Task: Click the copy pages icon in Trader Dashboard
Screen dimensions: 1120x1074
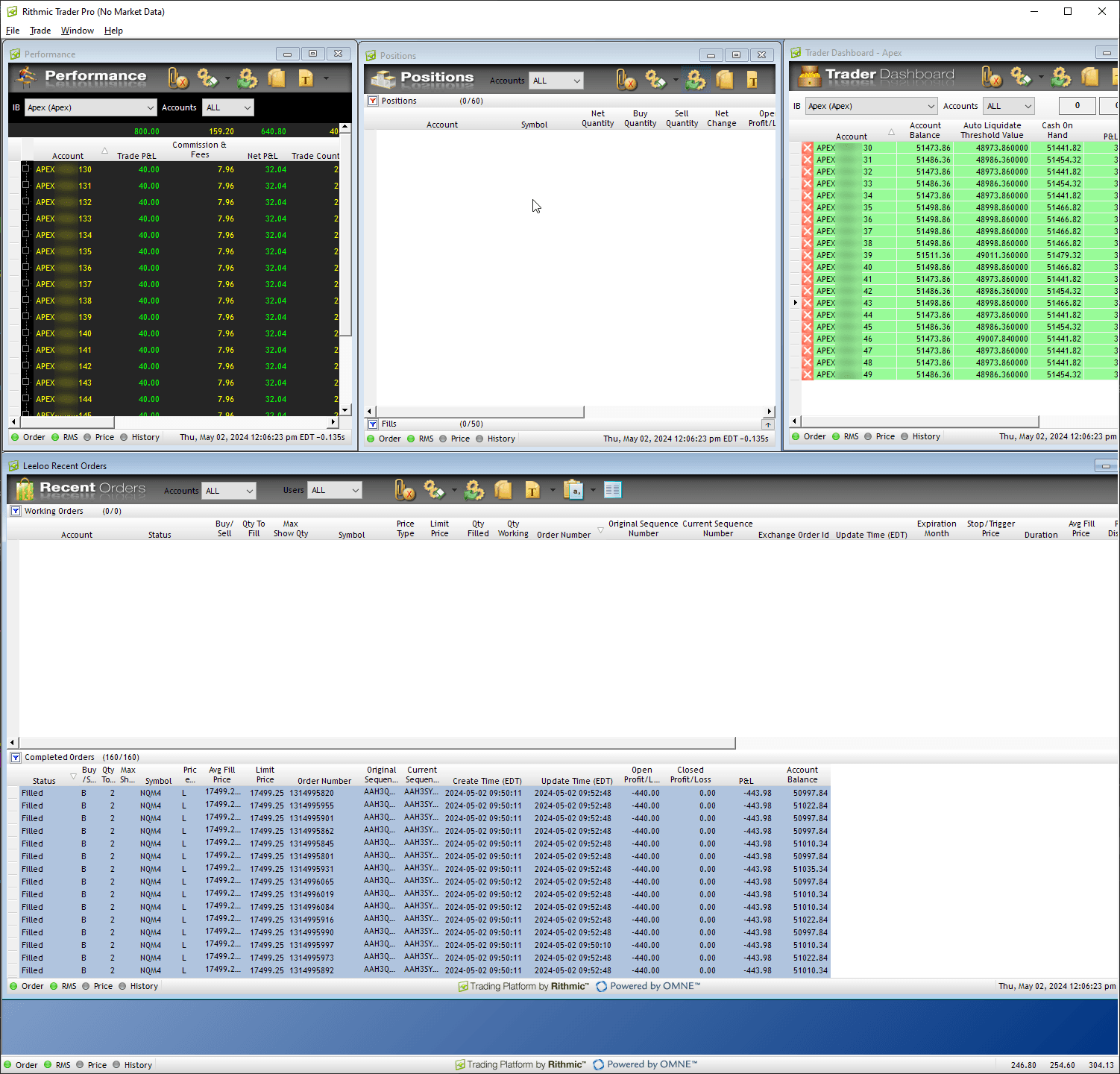Action: click(1090, 77)
